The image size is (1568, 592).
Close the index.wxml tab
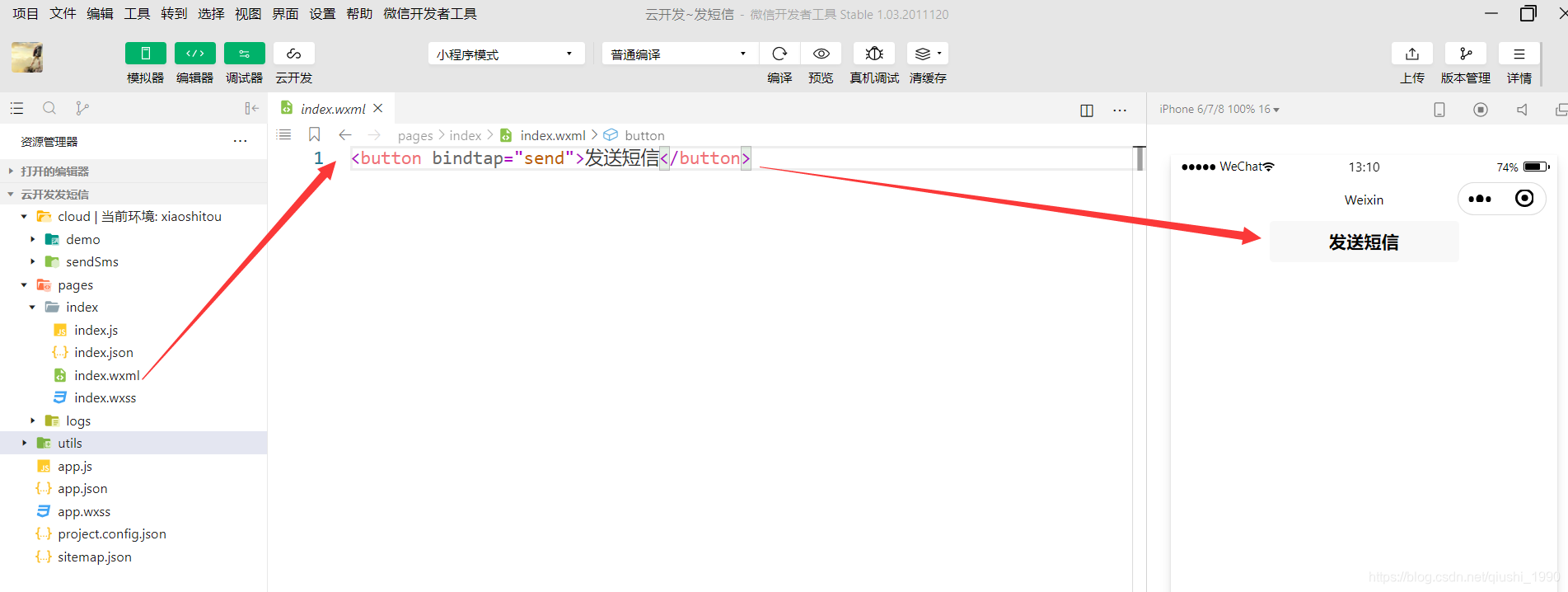coord(378,108)
